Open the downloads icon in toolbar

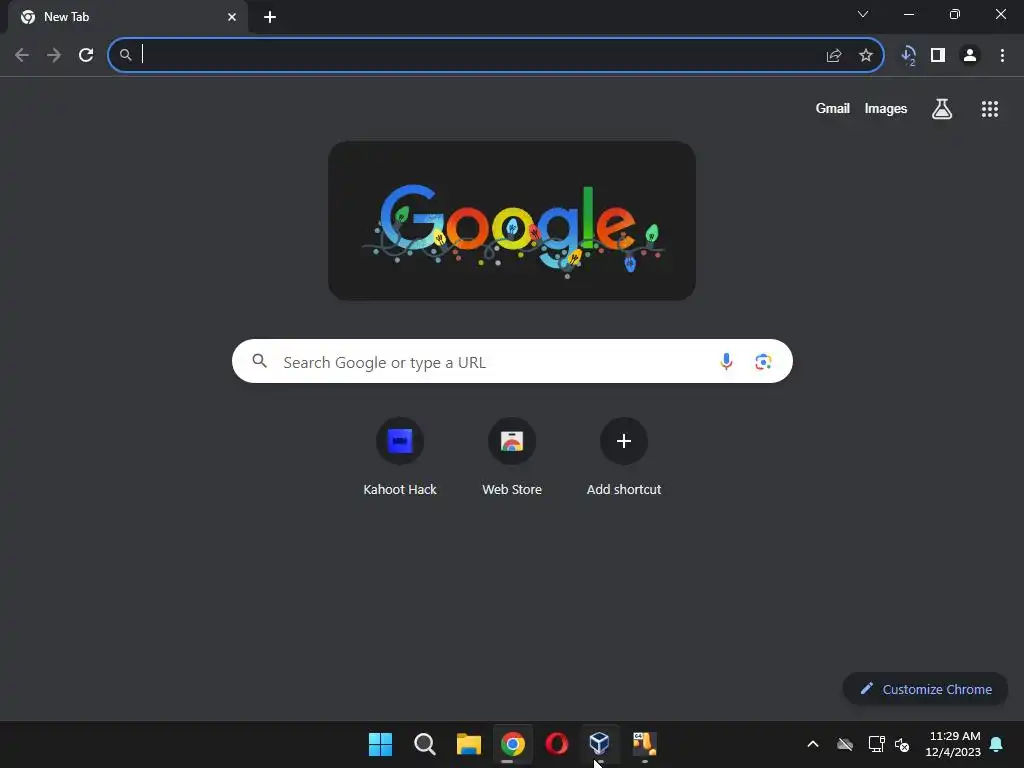point(908,56)
